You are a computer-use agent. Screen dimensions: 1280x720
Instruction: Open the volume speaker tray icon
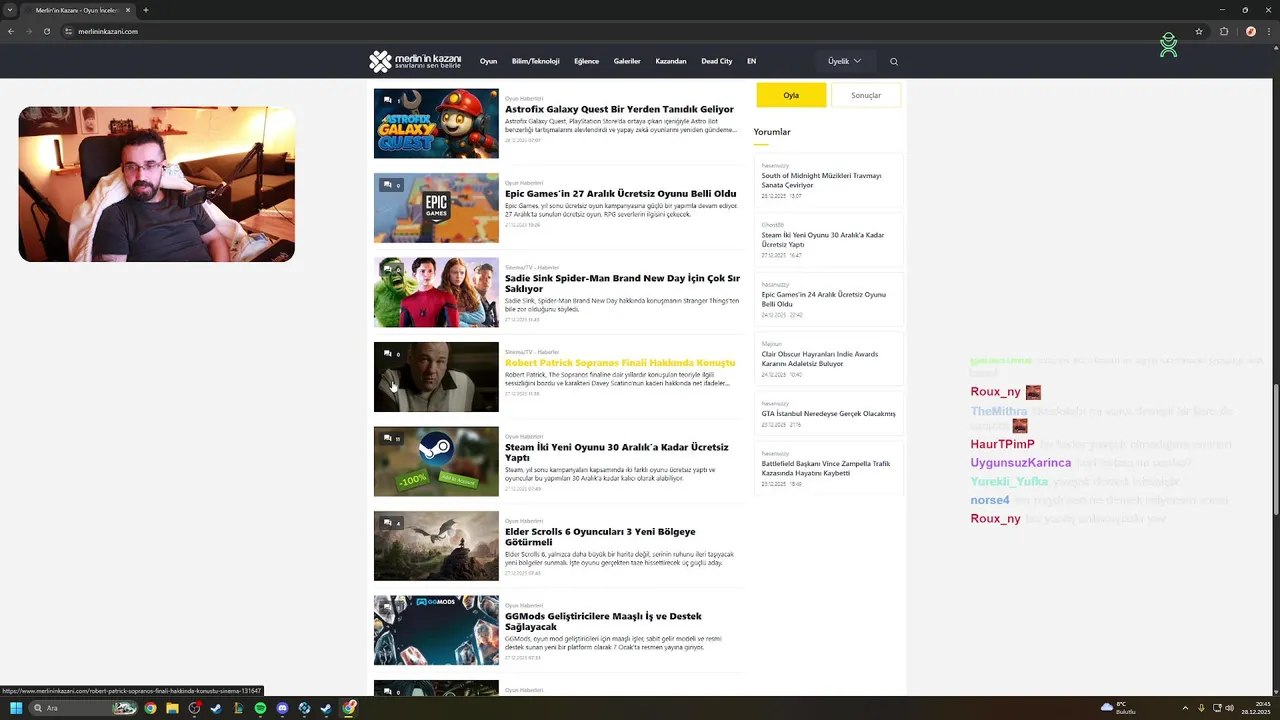pos(1229,708)
